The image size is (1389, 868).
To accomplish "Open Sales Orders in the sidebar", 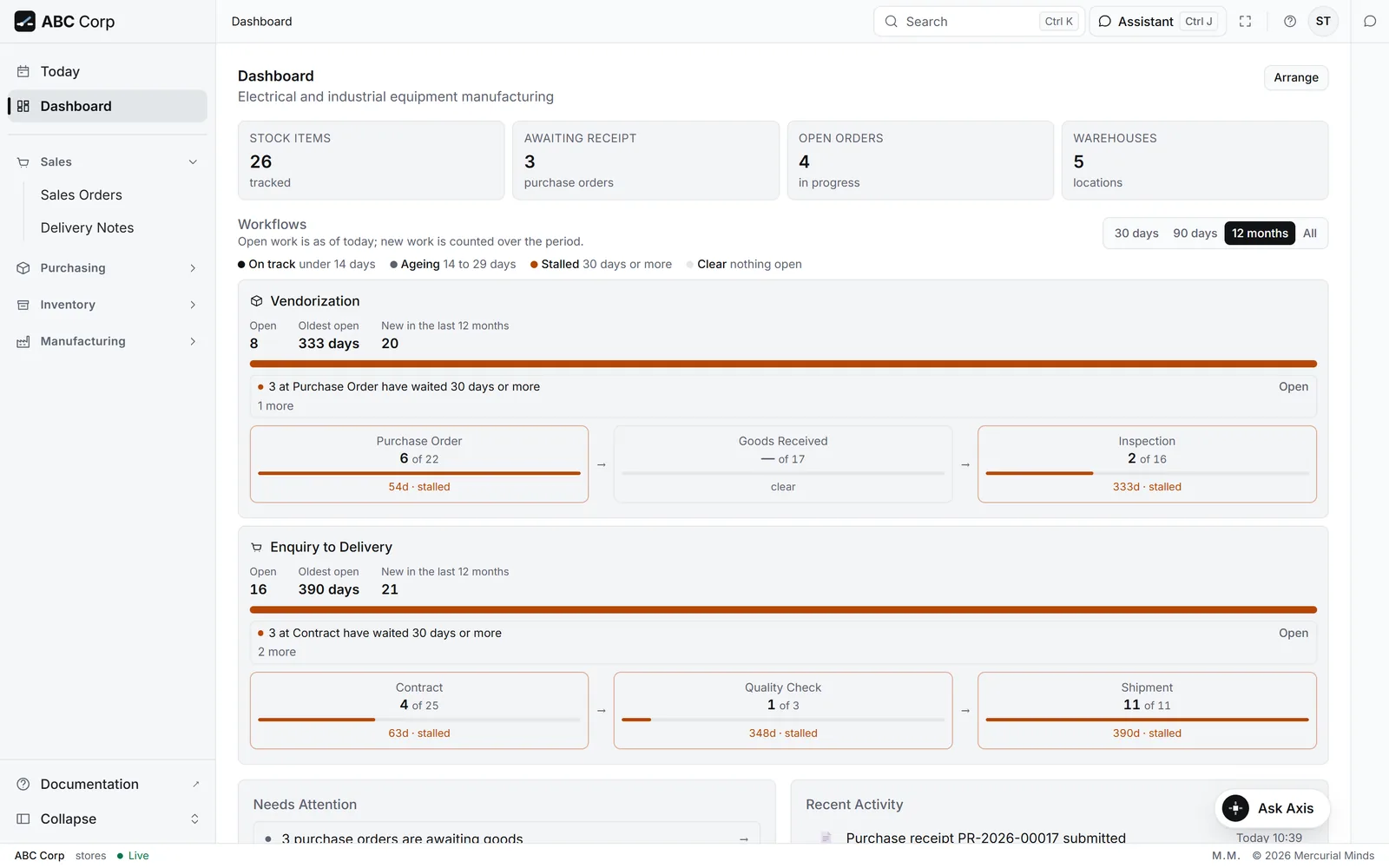I will 82,195.
